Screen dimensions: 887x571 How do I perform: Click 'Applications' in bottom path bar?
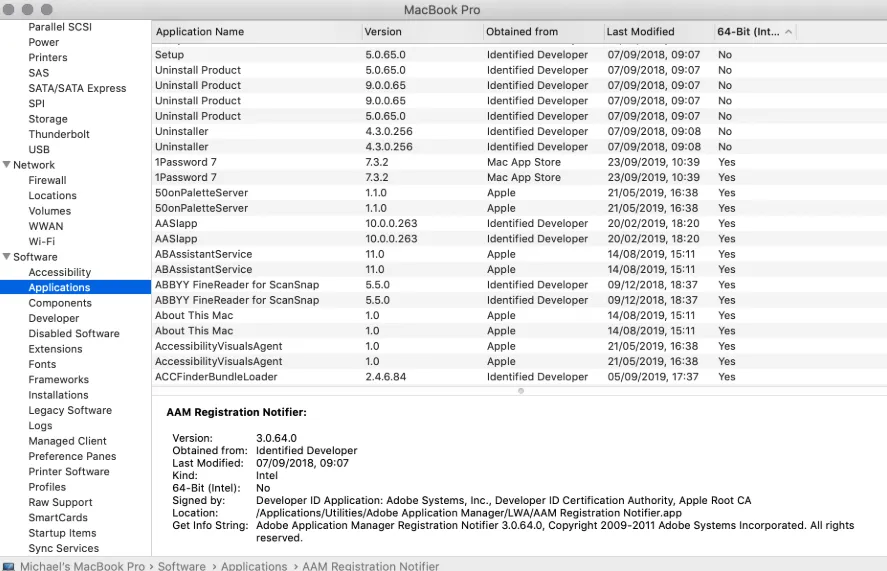[x=254, y=566]
